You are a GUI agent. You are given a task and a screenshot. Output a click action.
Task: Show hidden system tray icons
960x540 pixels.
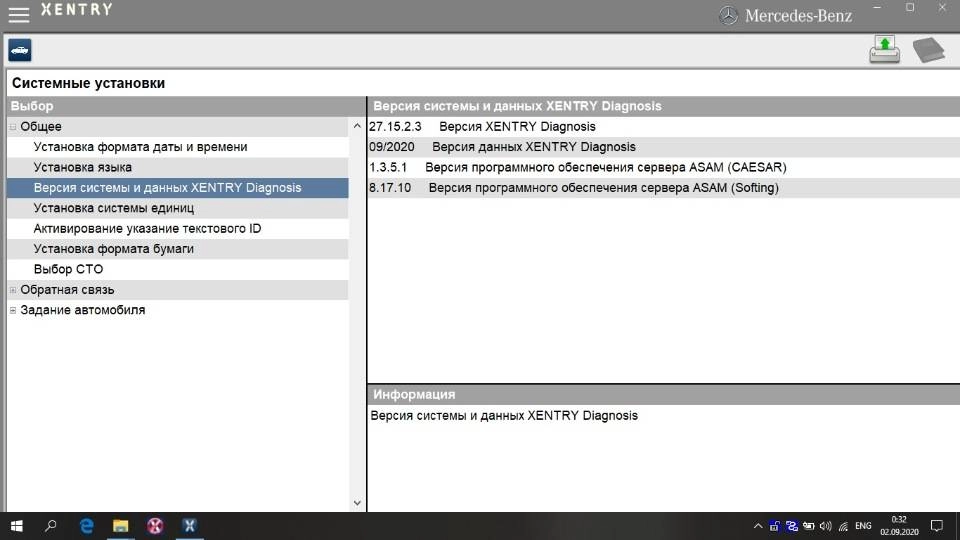point(757,526)
